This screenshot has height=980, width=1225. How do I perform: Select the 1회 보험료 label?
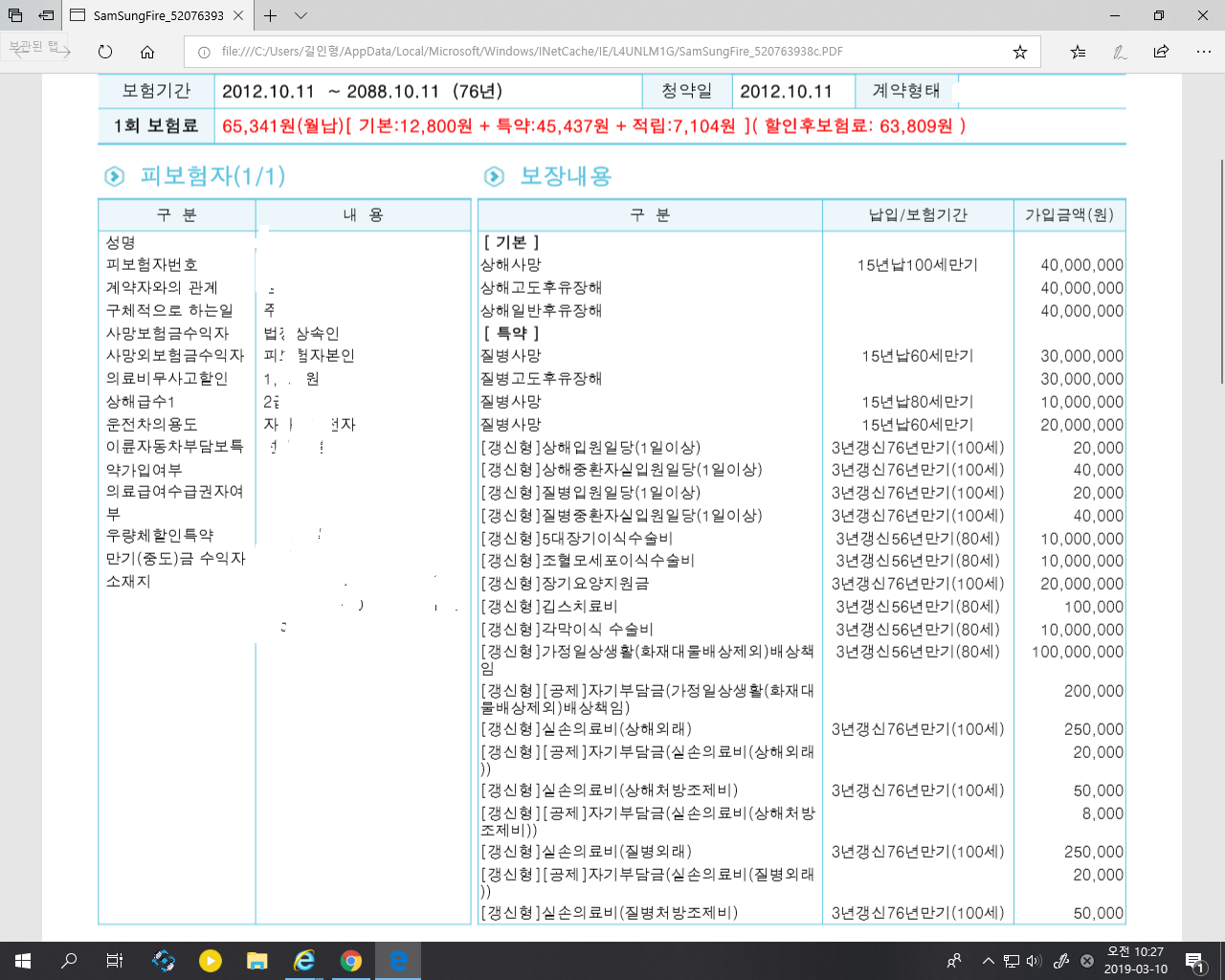[156, 125]
